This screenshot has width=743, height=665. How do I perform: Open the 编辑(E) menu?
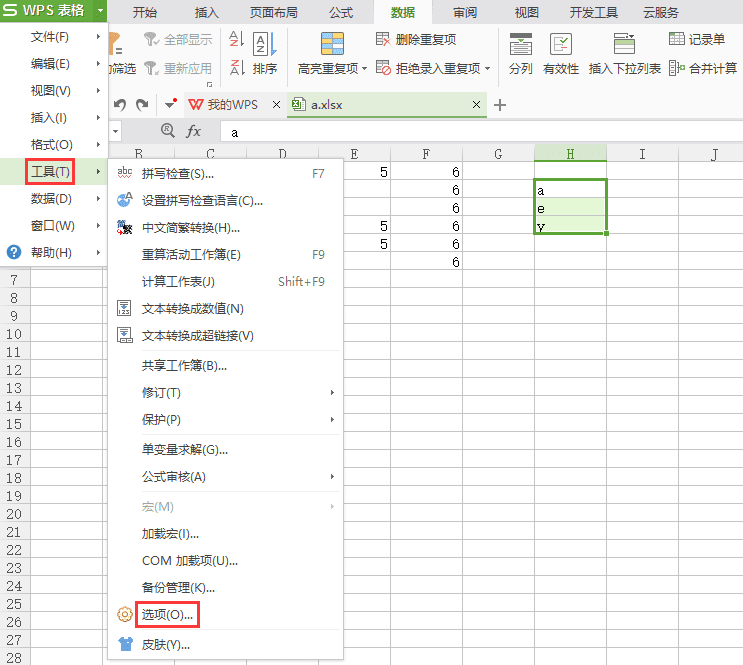click(54, 64)
